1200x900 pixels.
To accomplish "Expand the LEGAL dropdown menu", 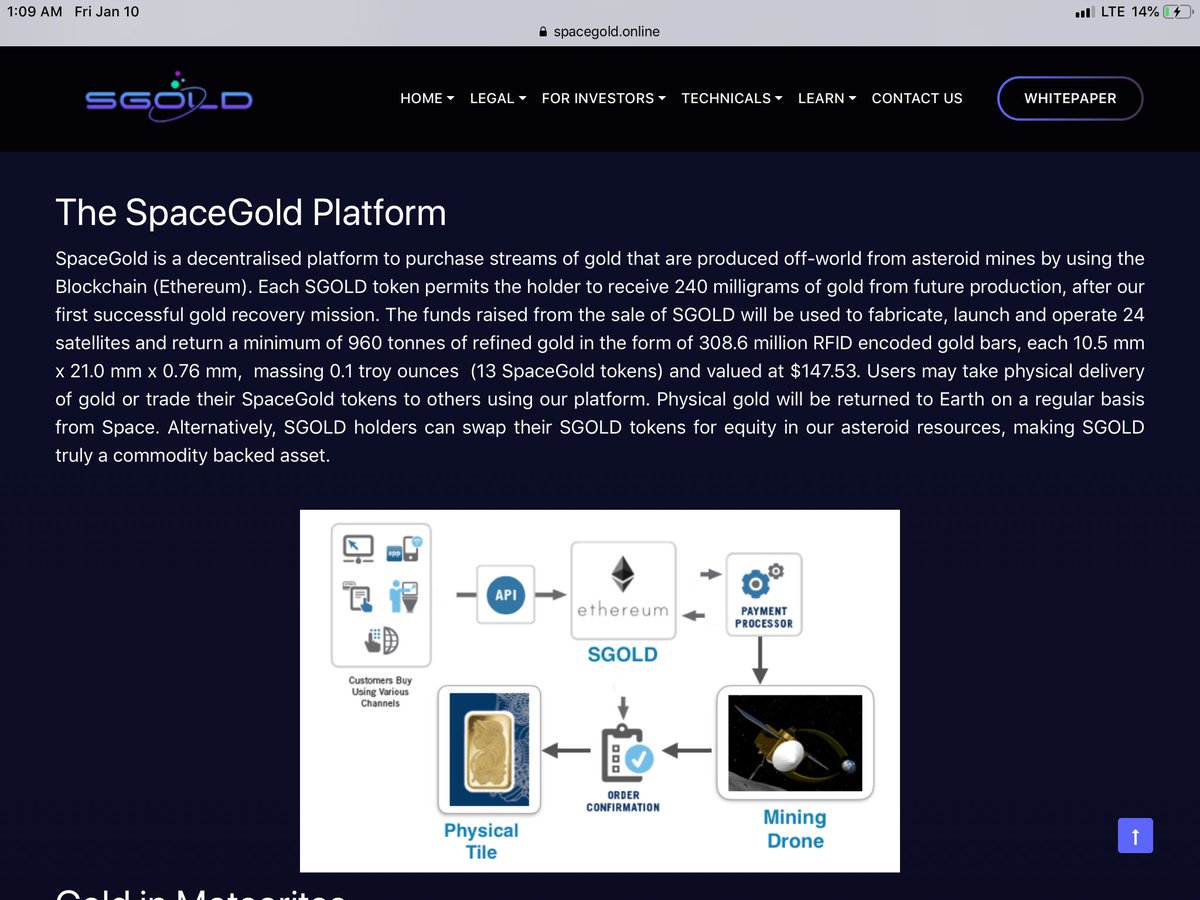I will (x=498, y=98).
